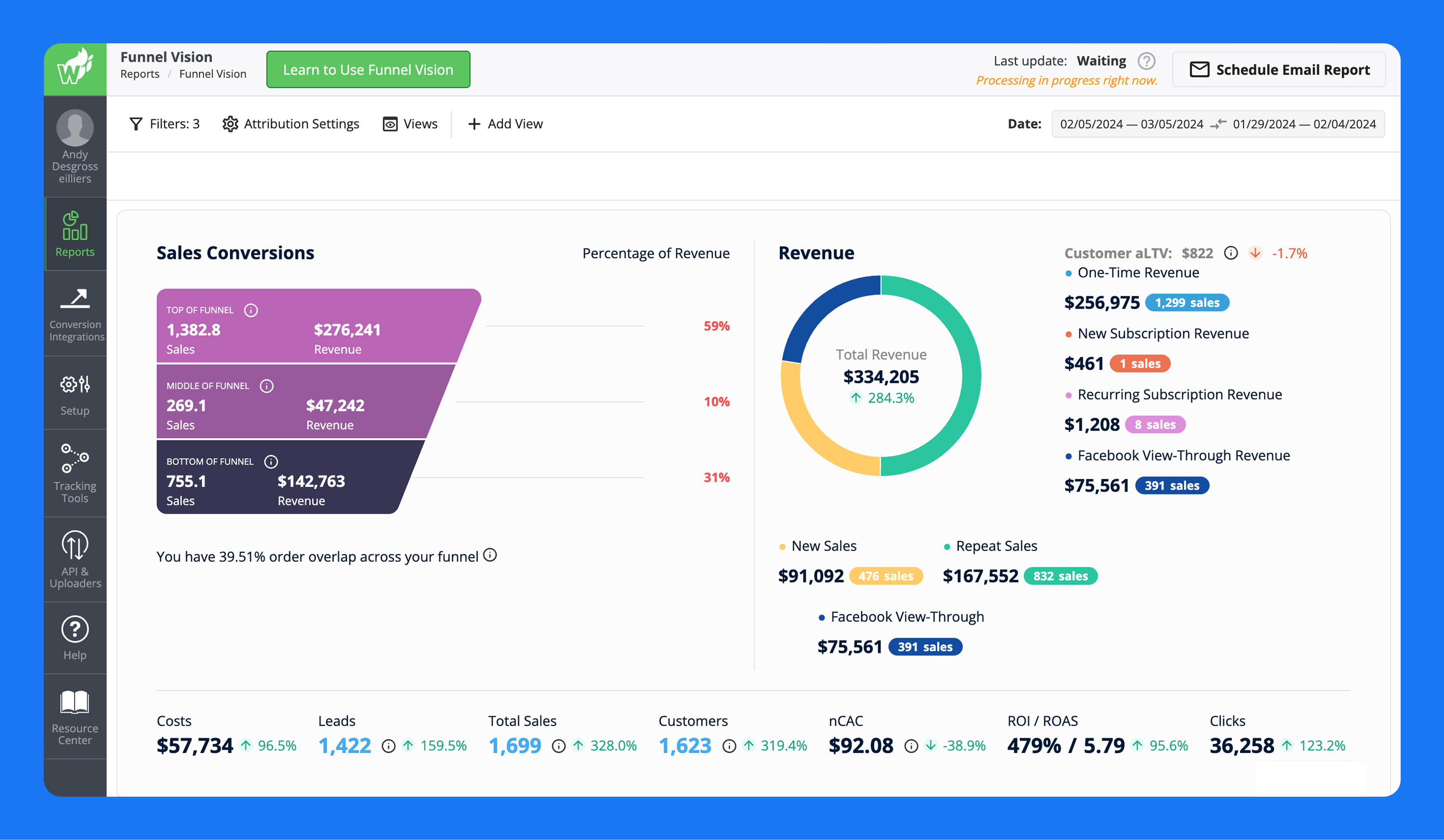Image resolution: width=1444 pixels, height=840 pixels.
Task: Click the Middle of Funnel info icon
Action: tap(267, 386)
